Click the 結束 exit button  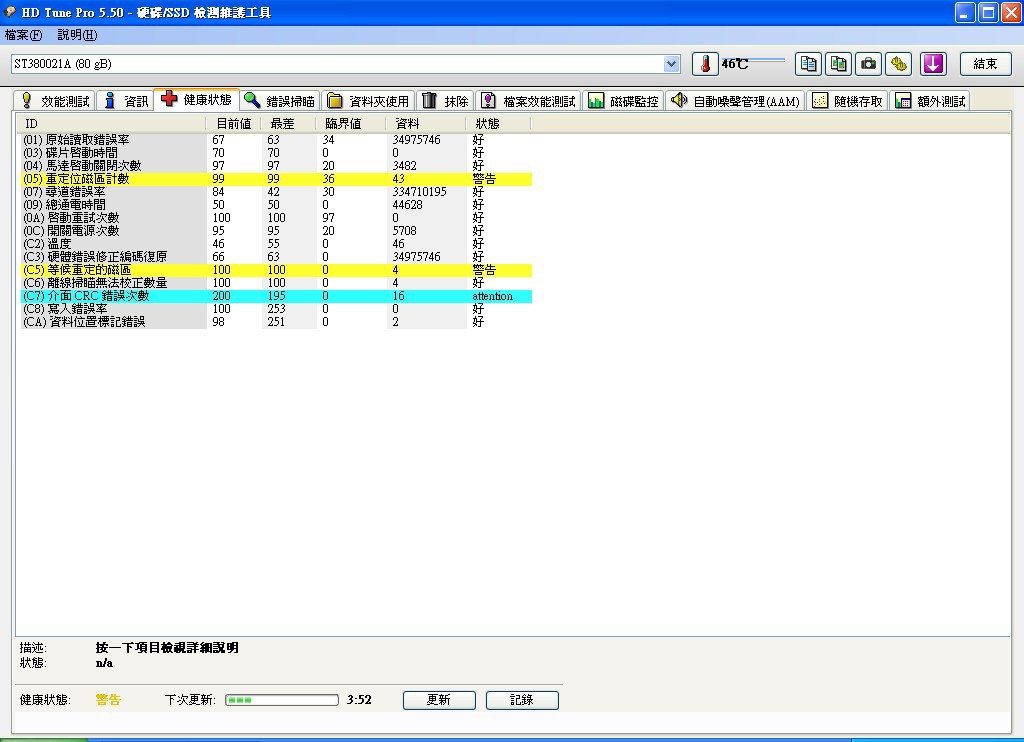(x=985, y=64)
